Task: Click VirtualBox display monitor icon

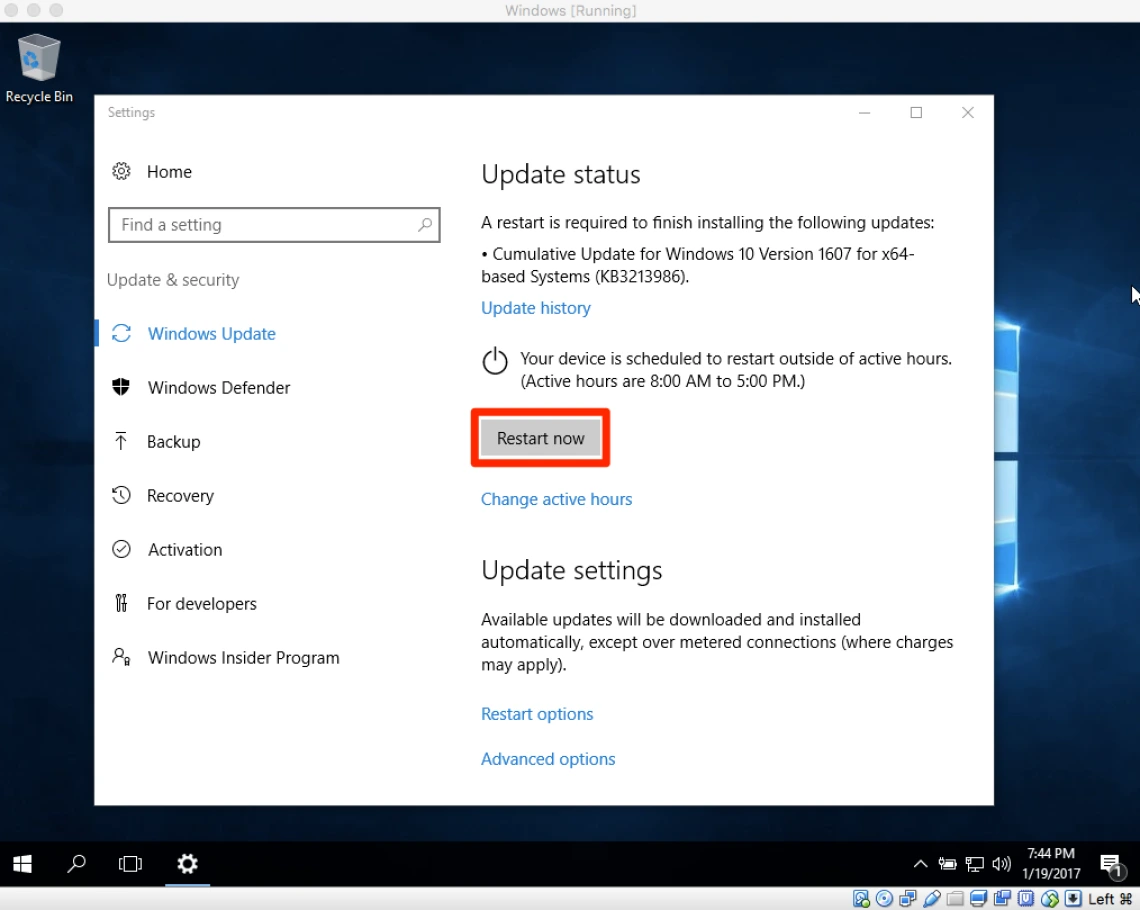Action: 979,899
